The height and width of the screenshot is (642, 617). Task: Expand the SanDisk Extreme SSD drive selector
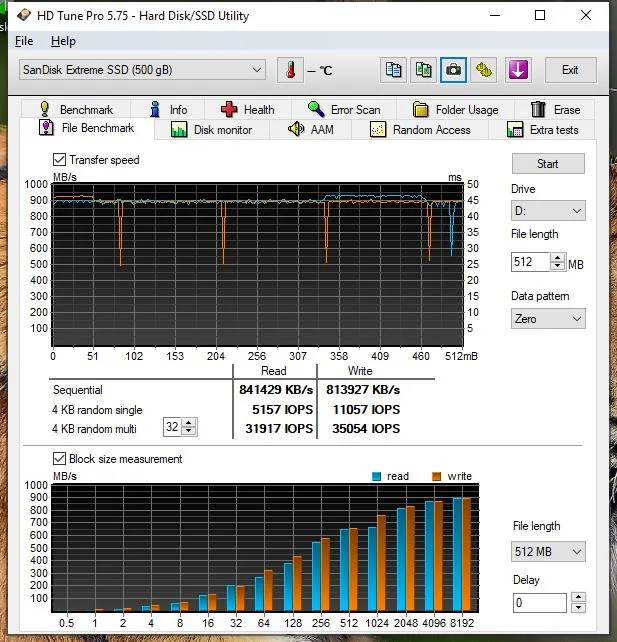point(142,70)
